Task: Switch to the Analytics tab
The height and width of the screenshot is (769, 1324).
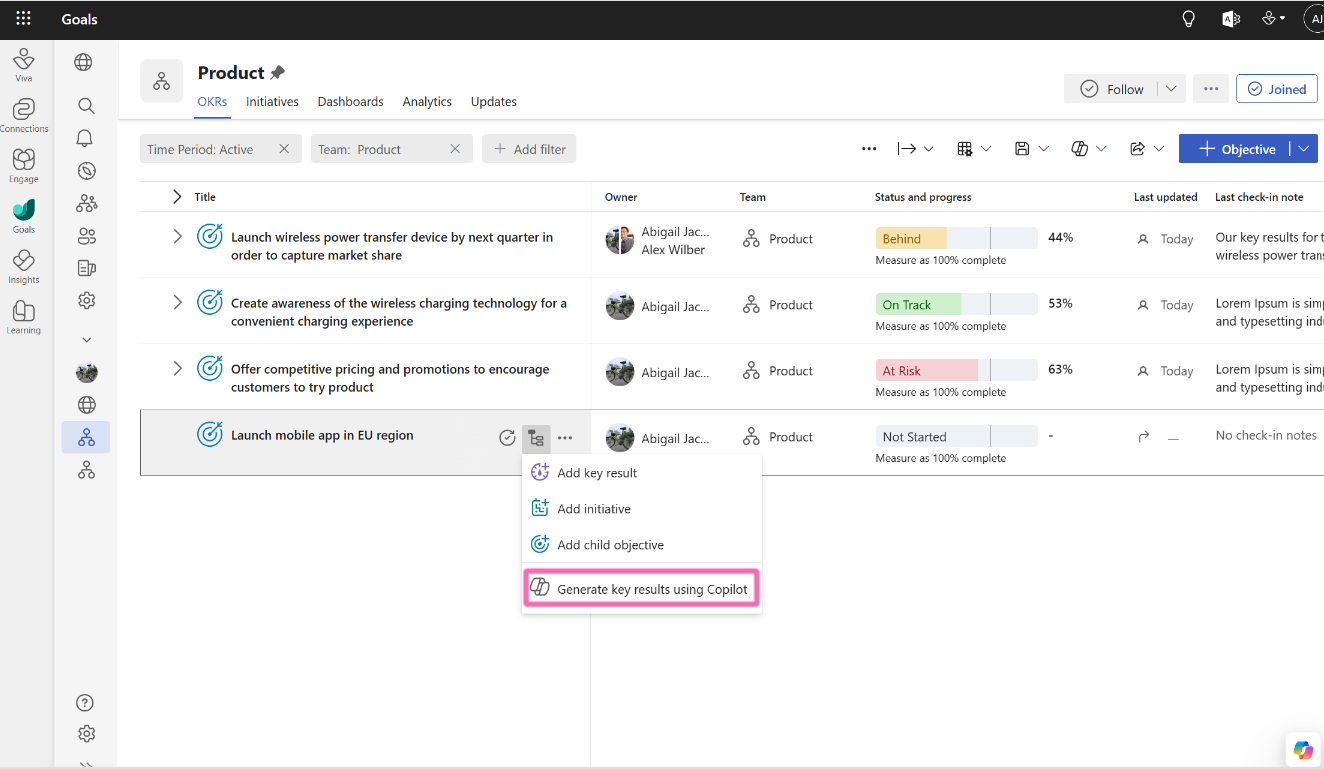Action: click(427, 101)
